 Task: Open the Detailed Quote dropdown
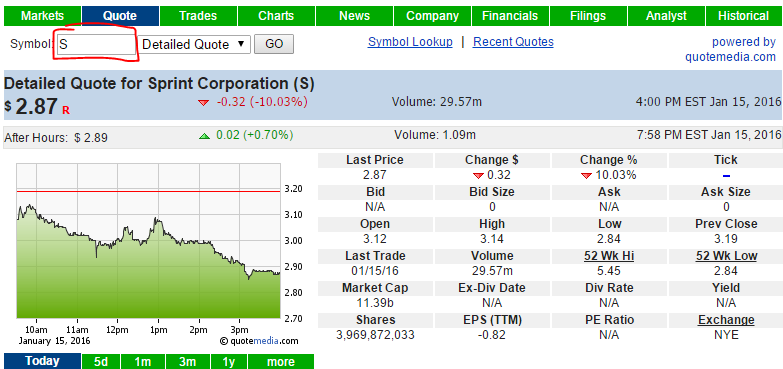[194, 44]
